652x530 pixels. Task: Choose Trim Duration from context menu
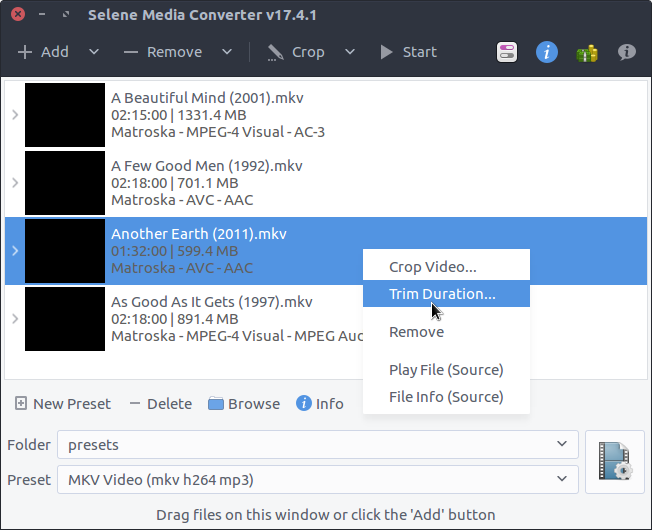tap(442, 294)
